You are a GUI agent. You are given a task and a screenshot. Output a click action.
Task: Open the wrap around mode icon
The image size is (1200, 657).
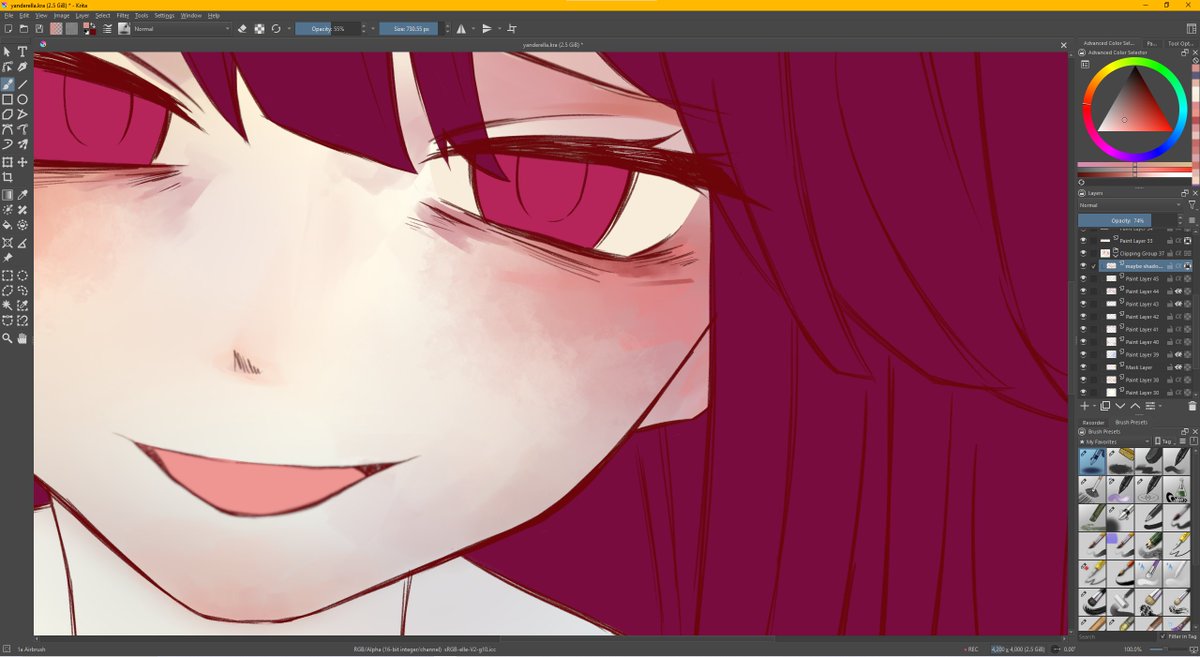512,29
